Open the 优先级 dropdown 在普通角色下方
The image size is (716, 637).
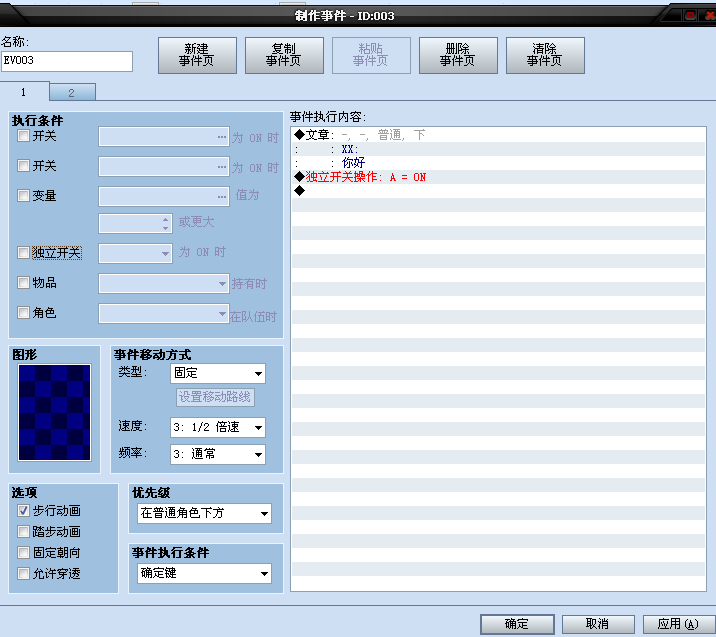204,513
